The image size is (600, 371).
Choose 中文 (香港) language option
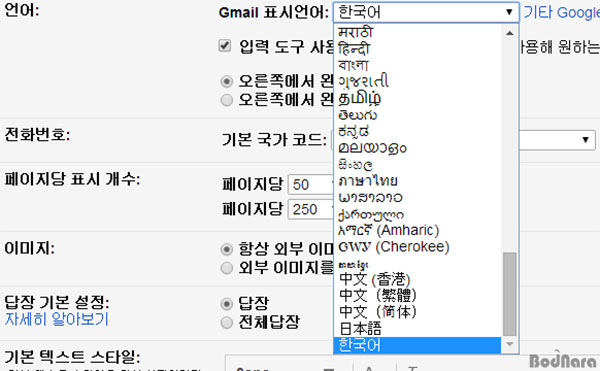pos(375,279)
